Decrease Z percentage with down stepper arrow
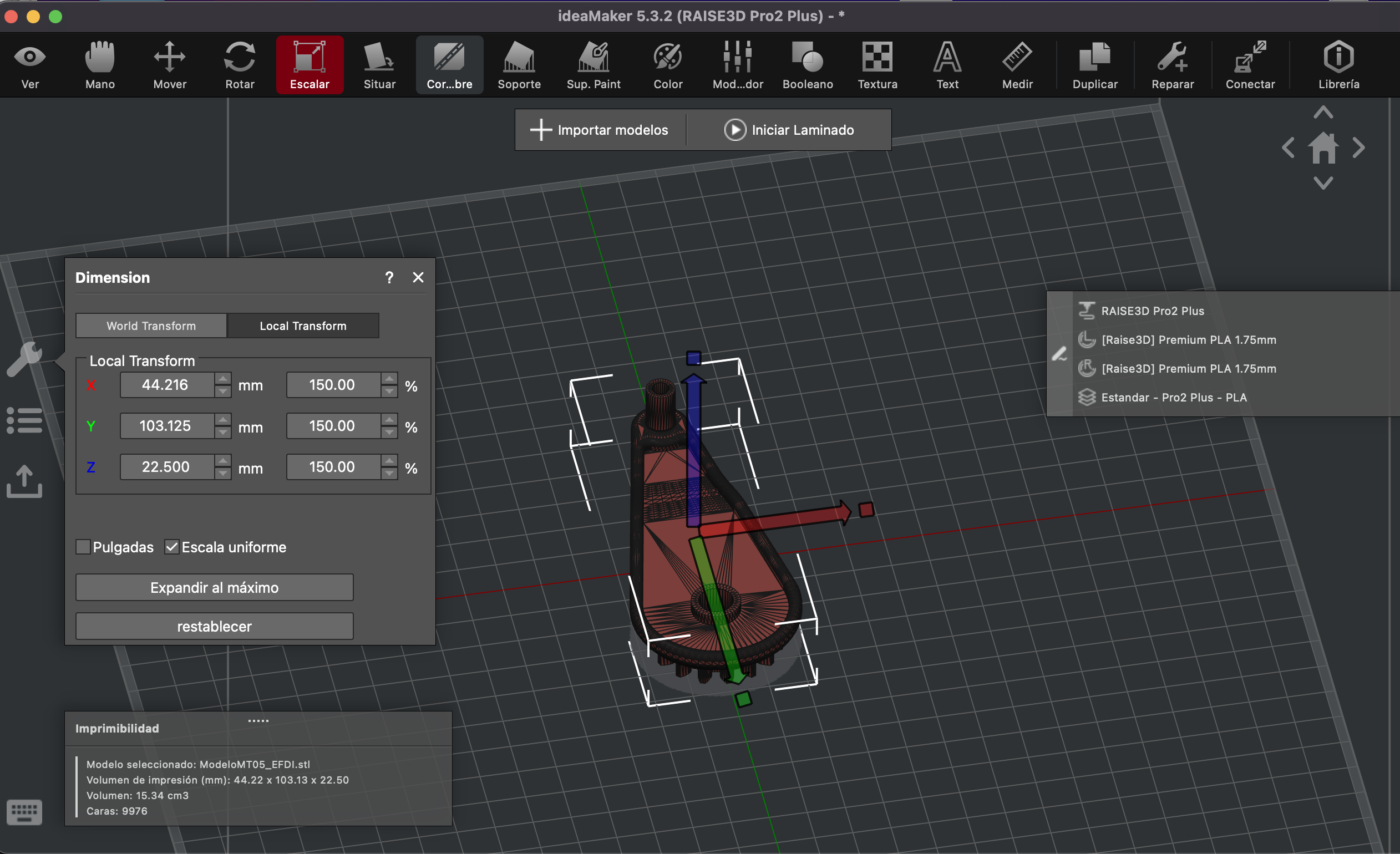 pos(389,474)
